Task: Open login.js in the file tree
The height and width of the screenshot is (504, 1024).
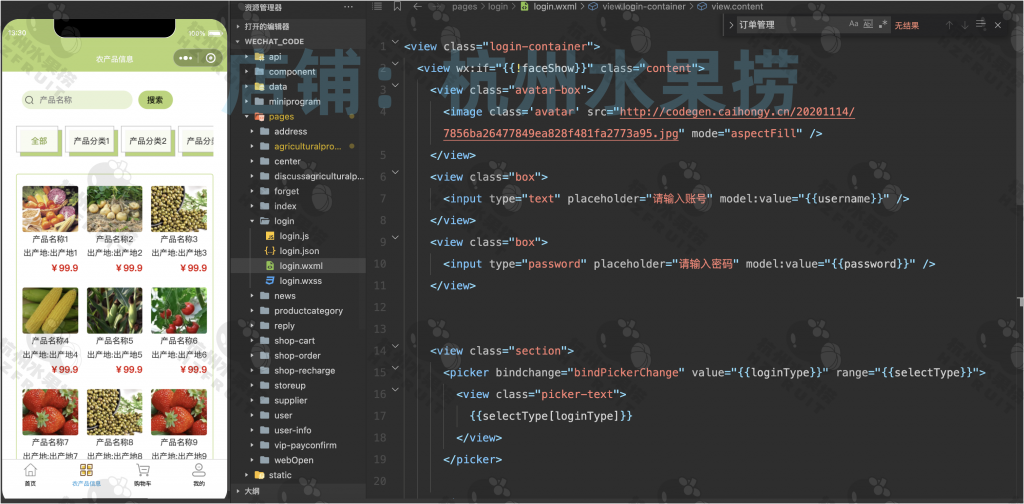Action: point(294,236)
